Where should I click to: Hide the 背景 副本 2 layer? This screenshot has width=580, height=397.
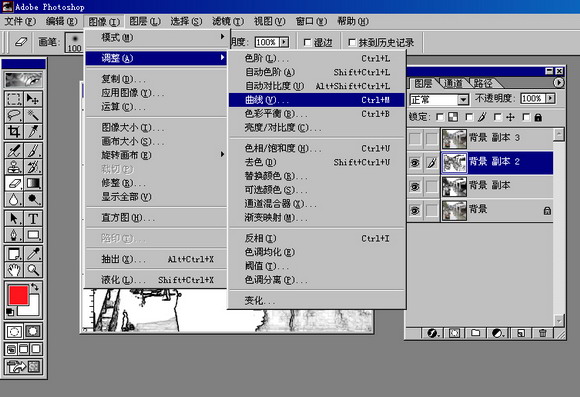coord(415,162)
